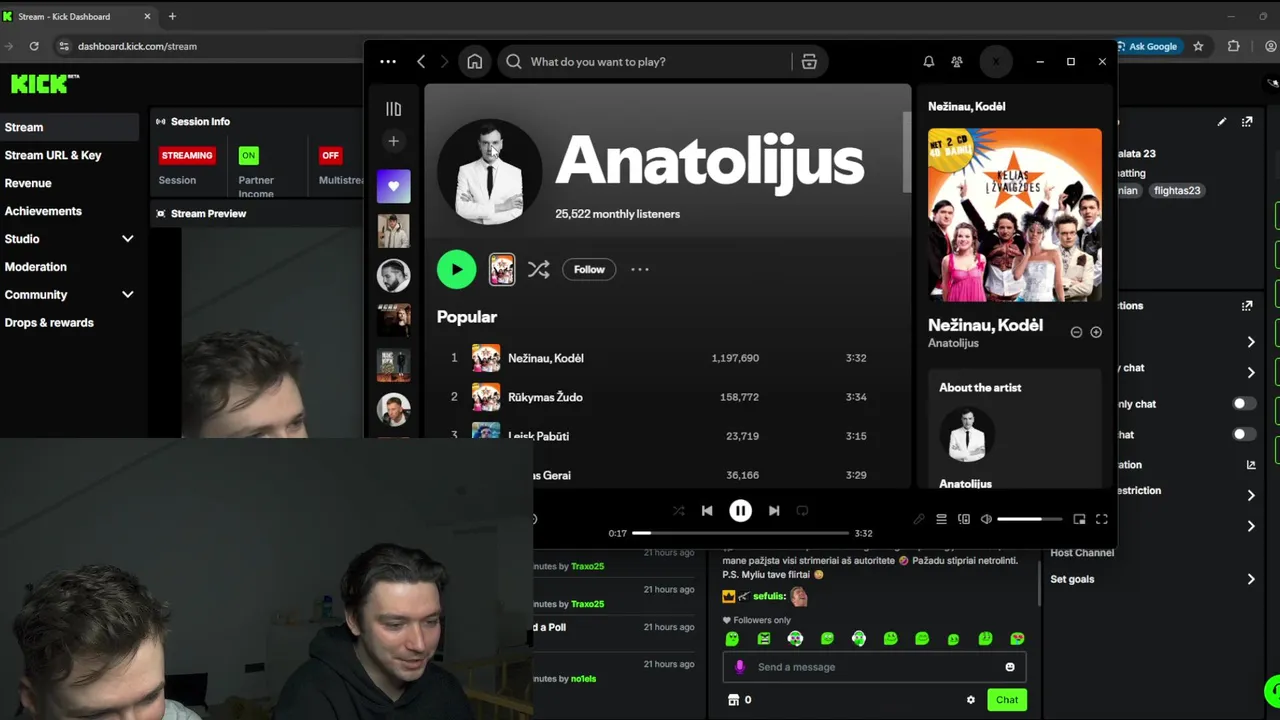Enter Spotify full screen mode

click(1102, 519)
